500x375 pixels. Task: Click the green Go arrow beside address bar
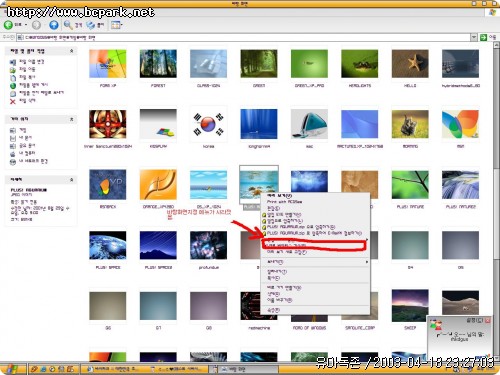[x=483, y=37]
